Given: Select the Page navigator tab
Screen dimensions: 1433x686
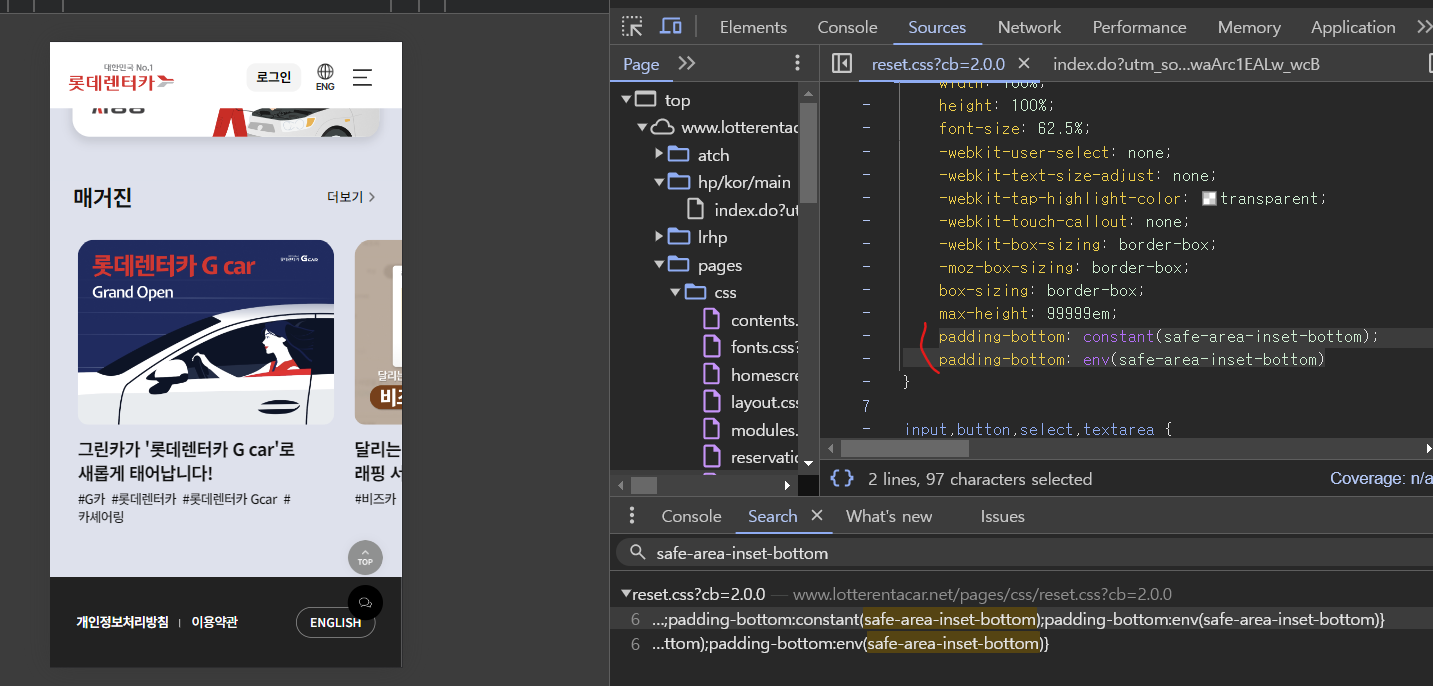Looking at the screenshot, I should click(641, 64).
